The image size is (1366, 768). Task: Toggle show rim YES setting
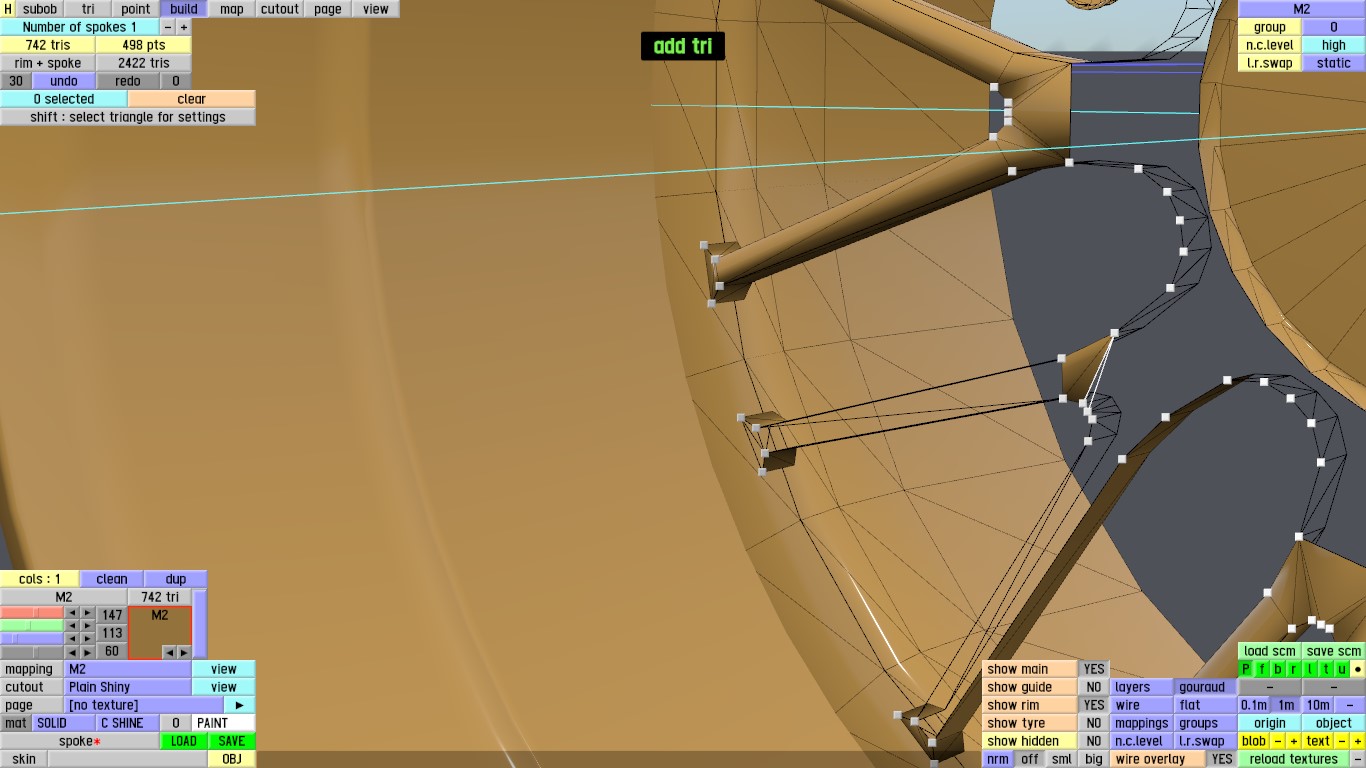(x=1094, y=705)
